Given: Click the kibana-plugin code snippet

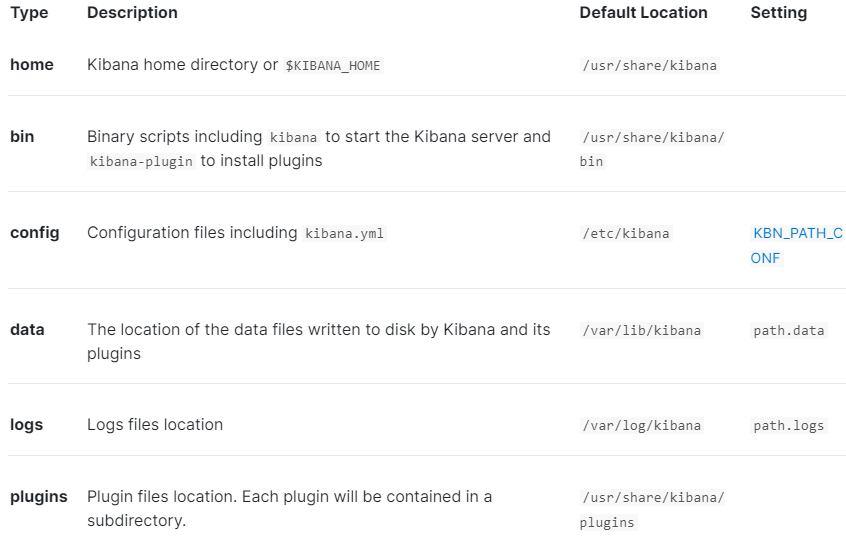Looking at the screenshot, I should pos(141,161).
